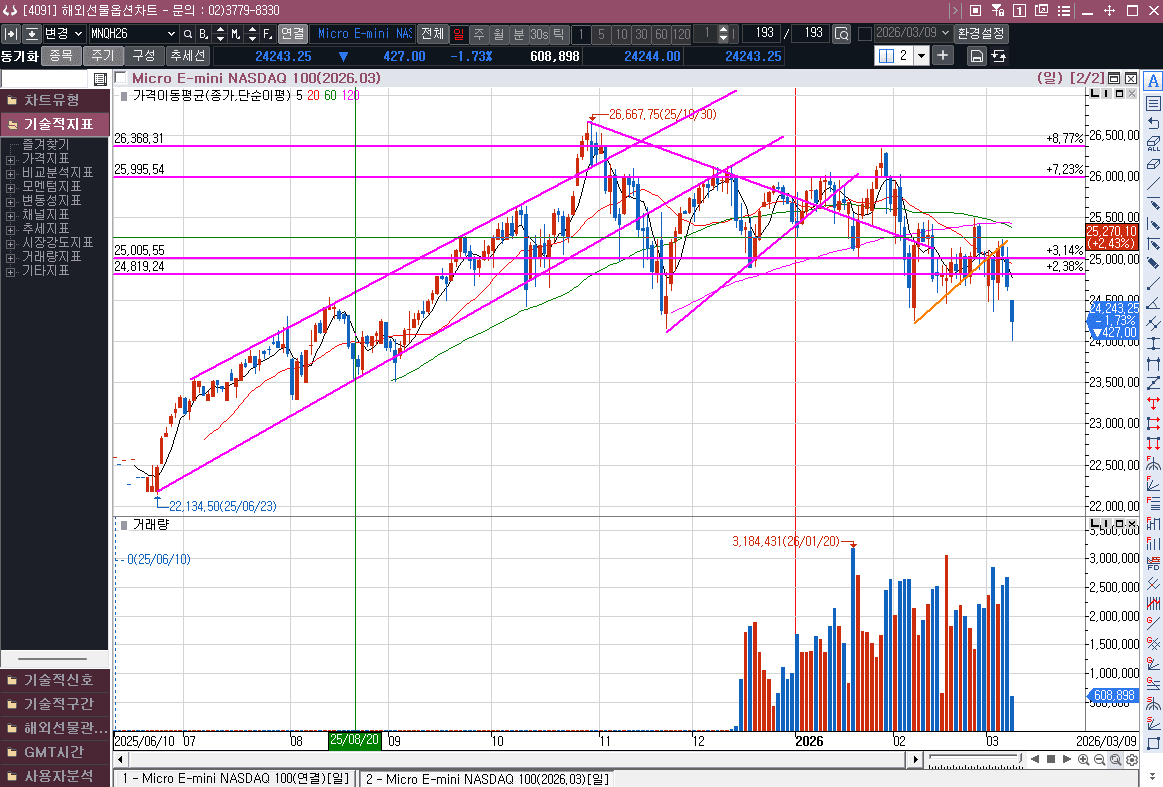
Task: Click the rectangle shape drawing tool
Action: (1153, 744)
